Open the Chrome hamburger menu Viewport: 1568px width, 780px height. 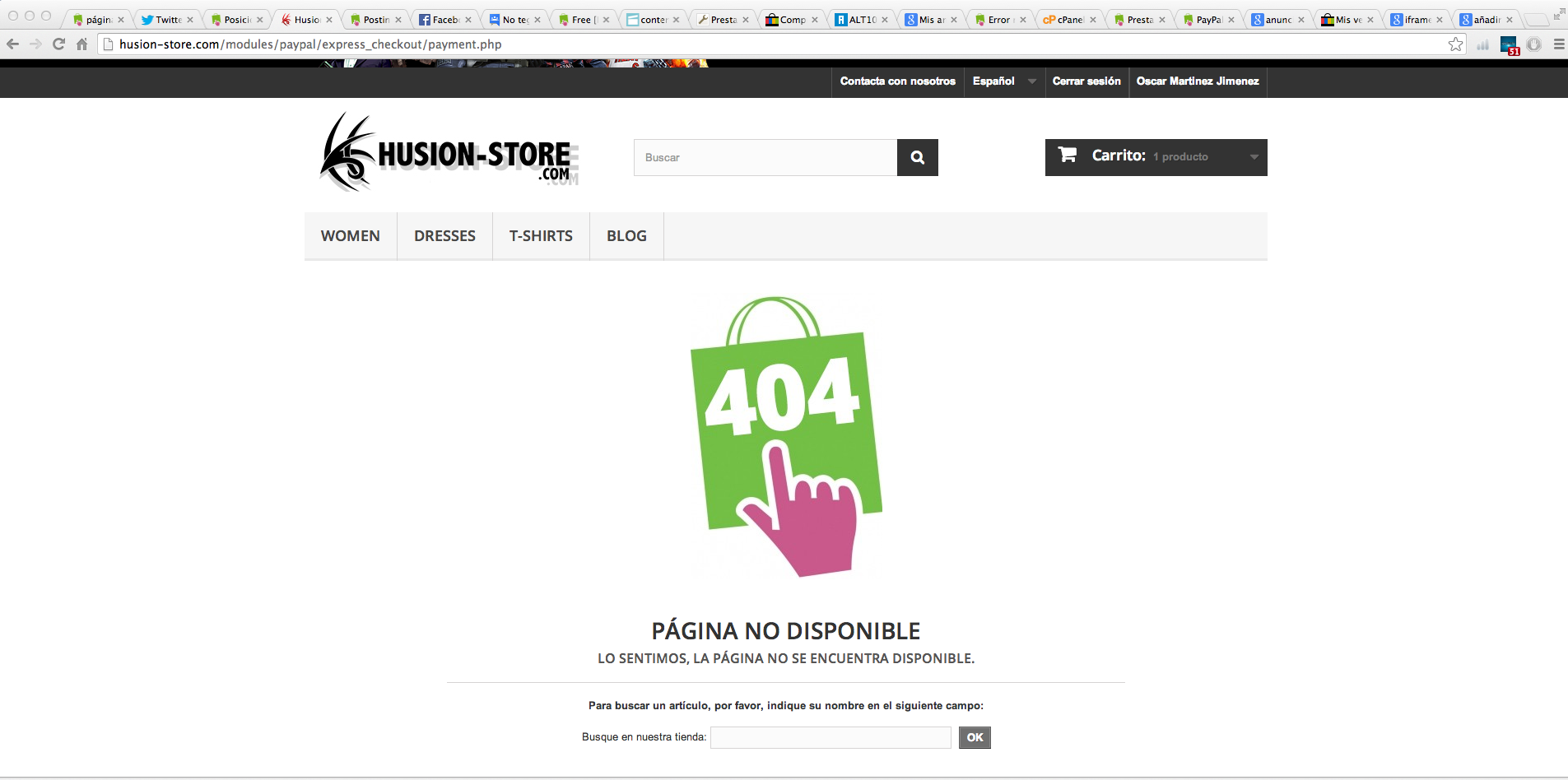[x=1559, y=44]
